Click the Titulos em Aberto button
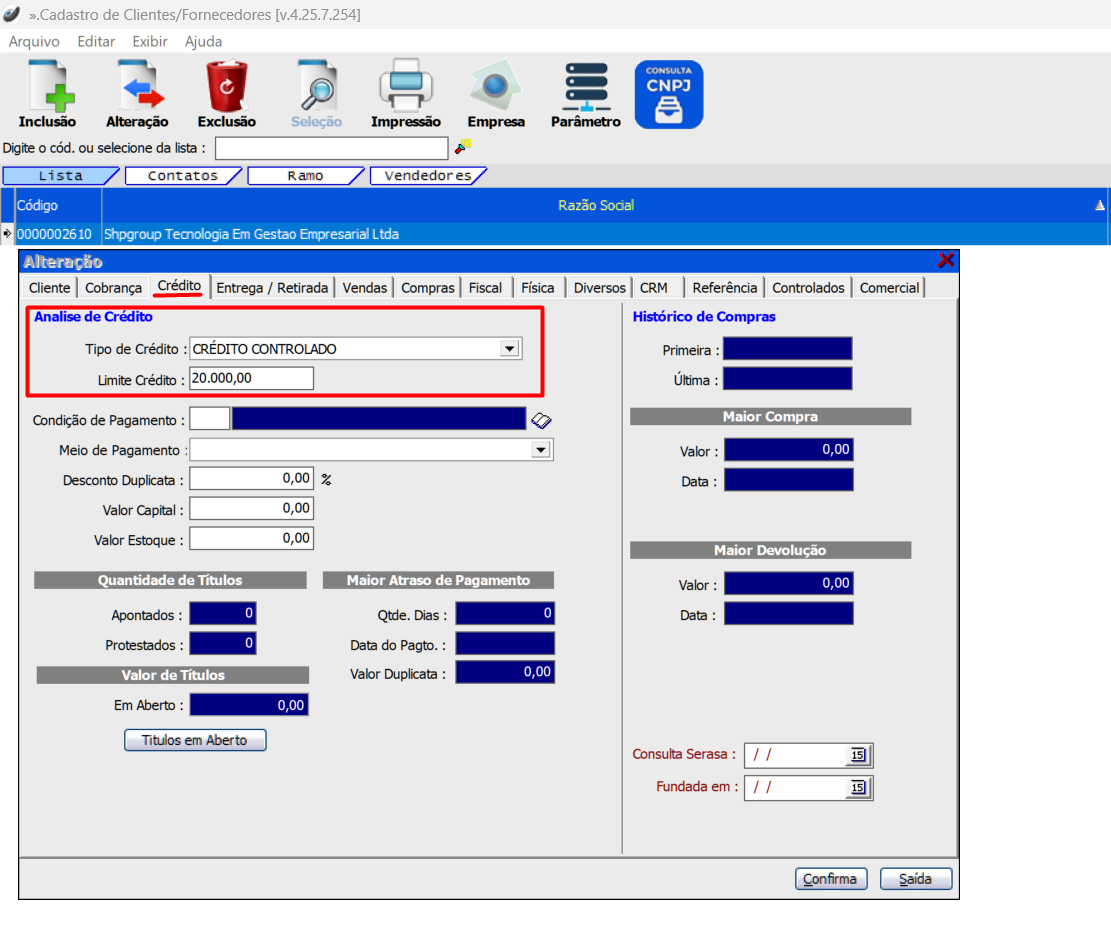This screenshot has height=929, width=1111. (195, 740)
